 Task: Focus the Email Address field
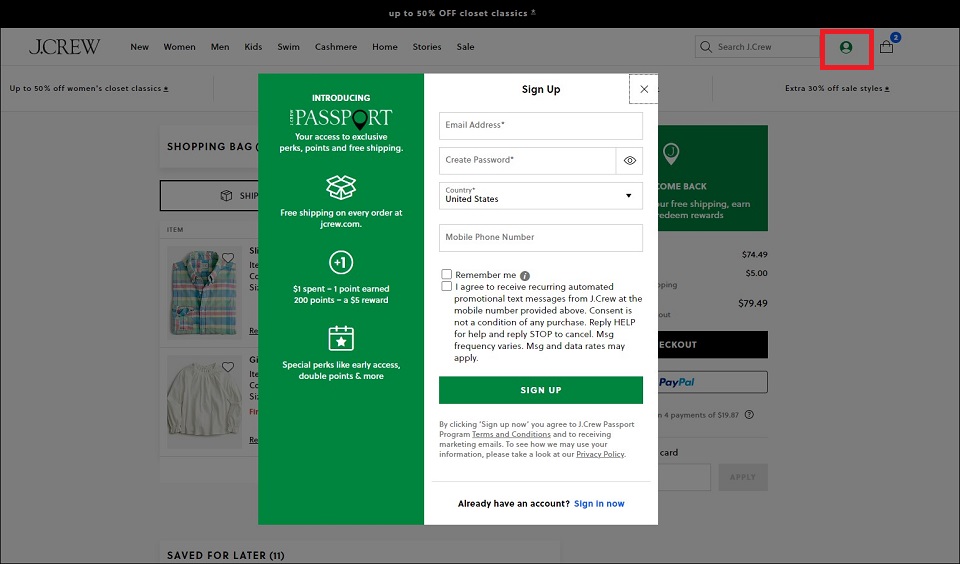point(541,126)
